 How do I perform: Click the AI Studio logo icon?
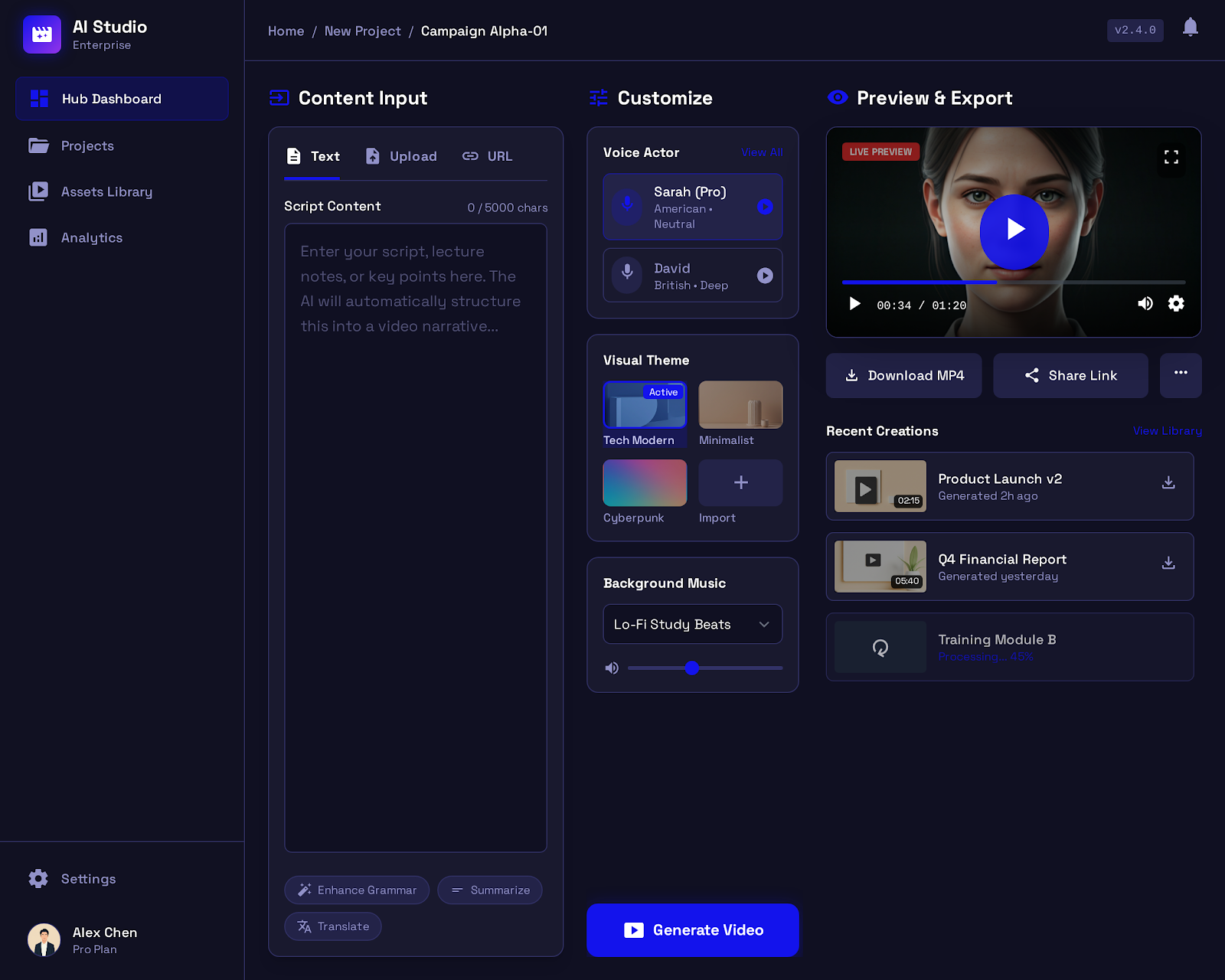point(42,34)
